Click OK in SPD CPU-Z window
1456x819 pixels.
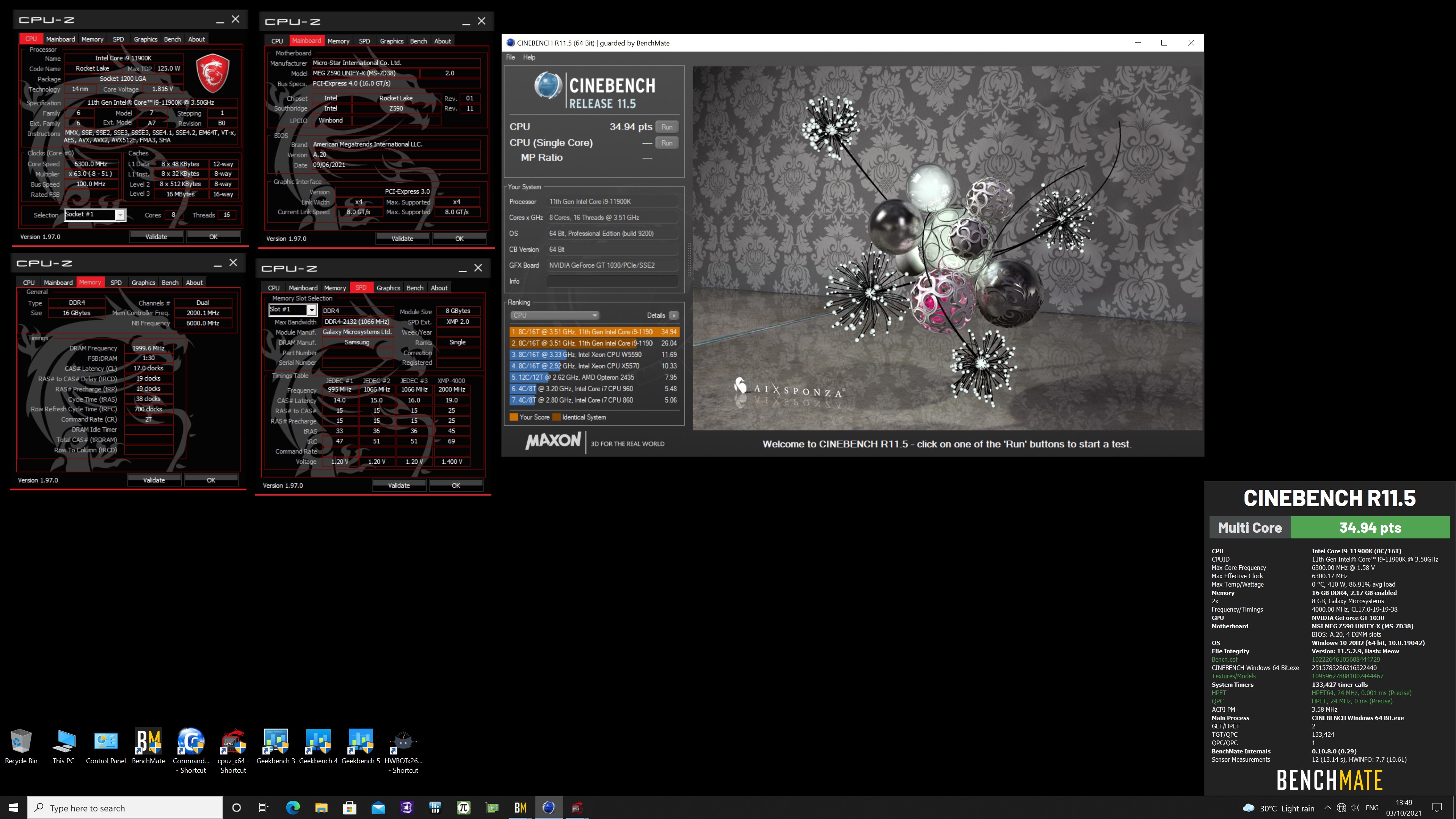[455, 485]
